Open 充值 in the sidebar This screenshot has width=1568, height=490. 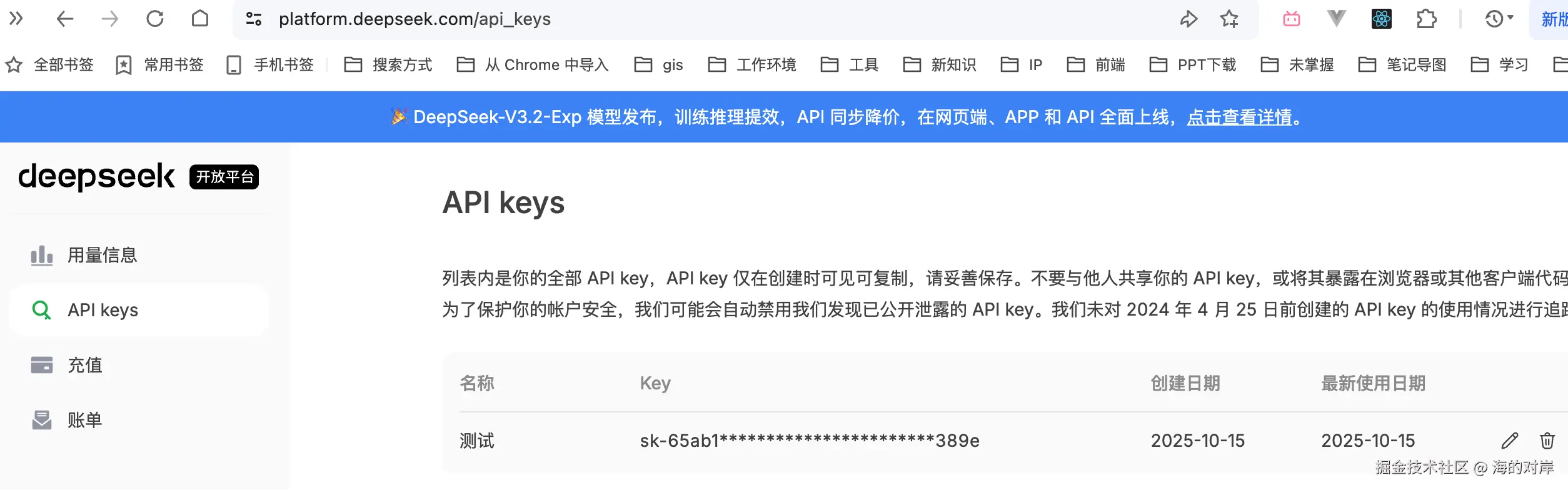(x=139, y=365)
